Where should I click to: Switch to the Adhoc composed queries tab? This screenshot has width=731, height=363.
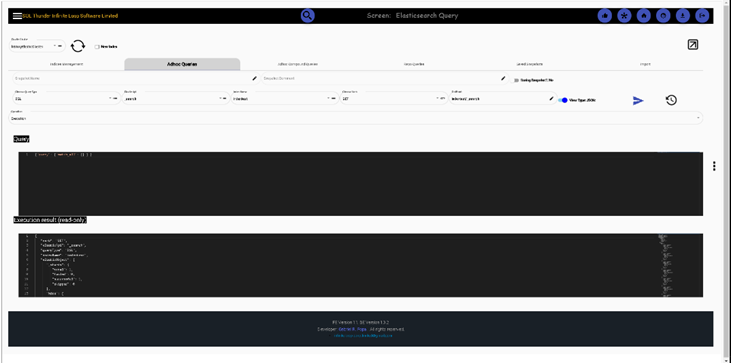[298, 64]
